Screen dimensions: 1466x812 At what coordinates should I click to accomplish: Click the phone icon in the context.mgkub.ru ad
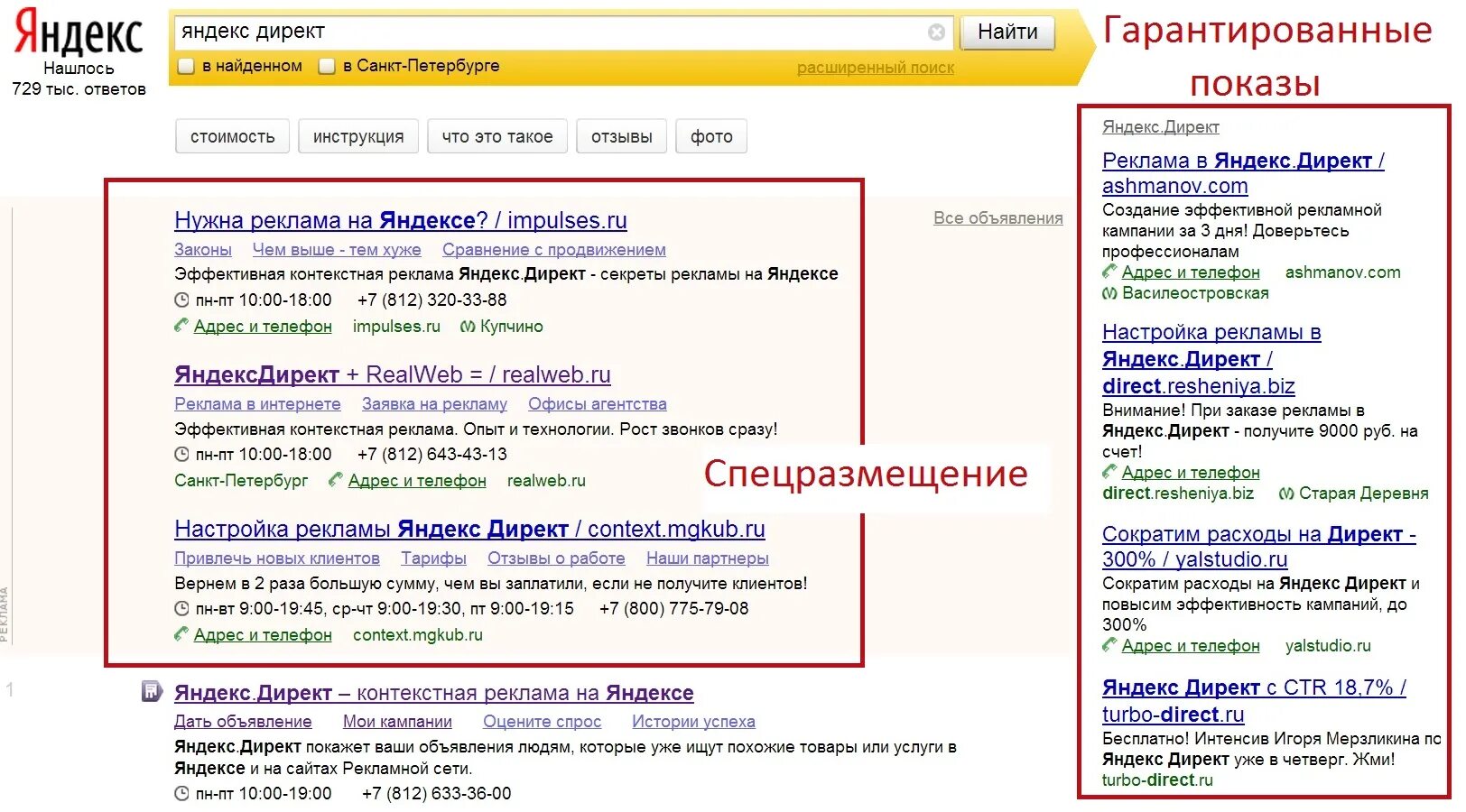(181, 634)
